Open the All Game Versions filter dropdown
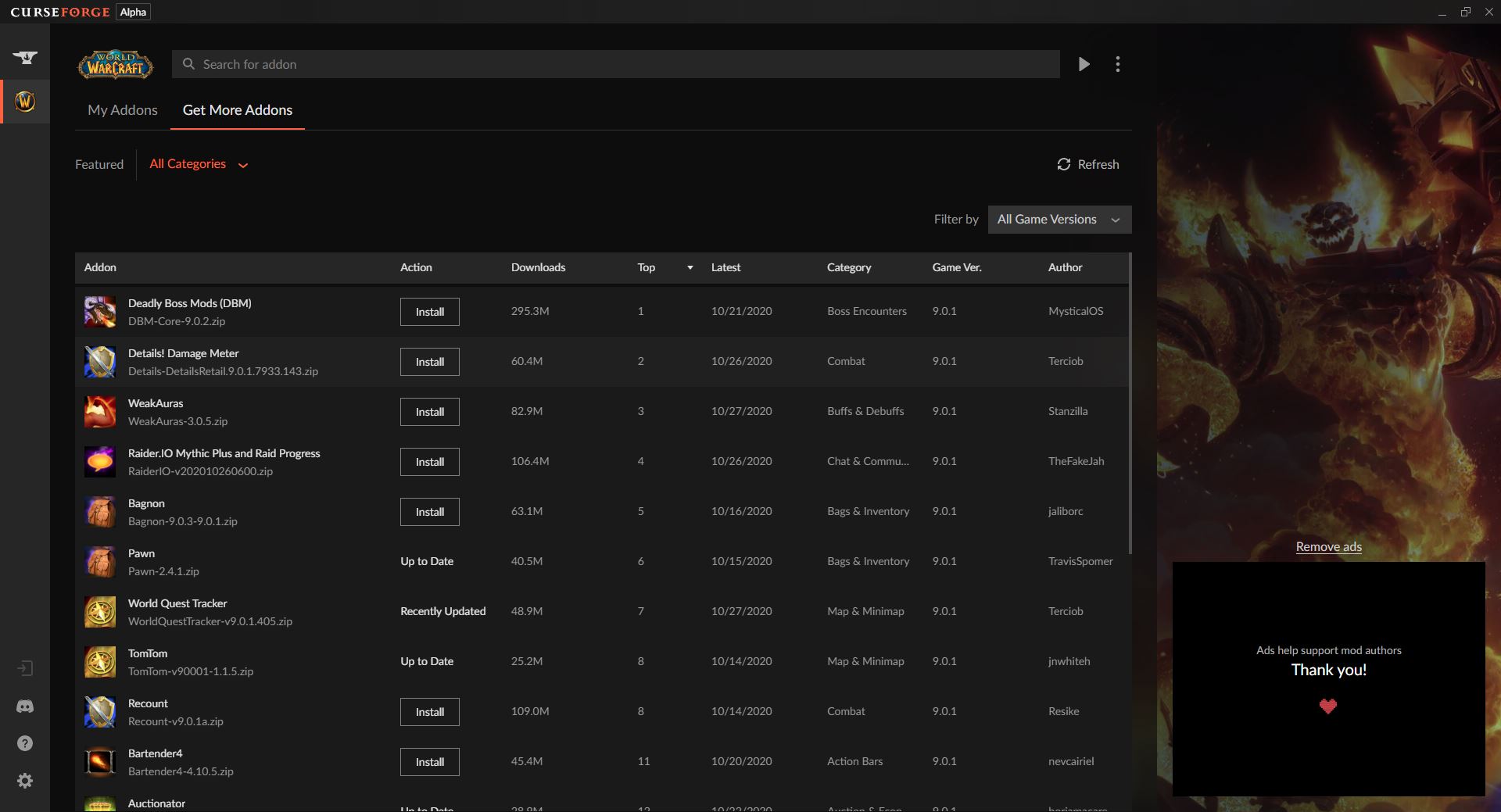Image resolution: width=1501 pixels, height=812 pixels. (1059, 220)
